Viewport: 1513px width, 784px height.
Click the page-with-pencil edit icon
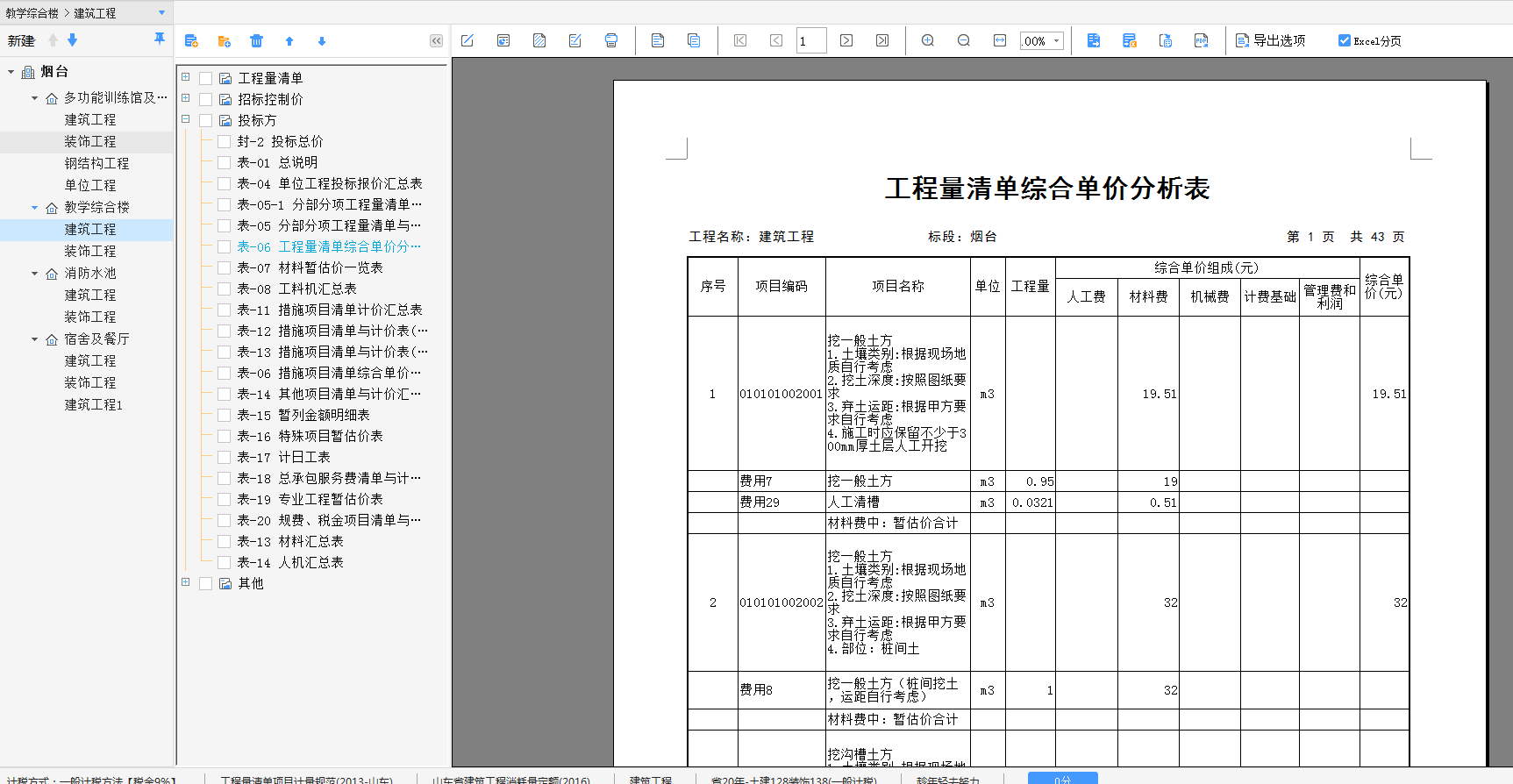pyautogui.click(x=575, y=40)
